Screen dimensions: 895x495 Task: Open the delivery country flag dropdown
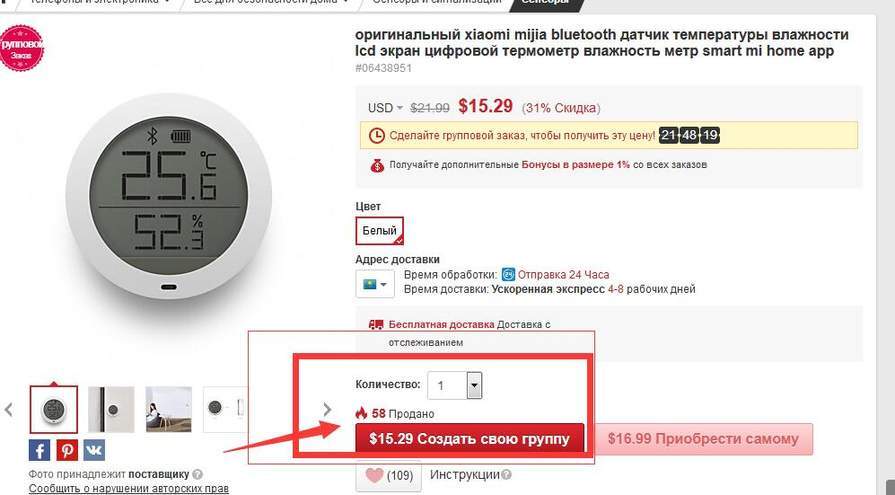coord(375,284)
